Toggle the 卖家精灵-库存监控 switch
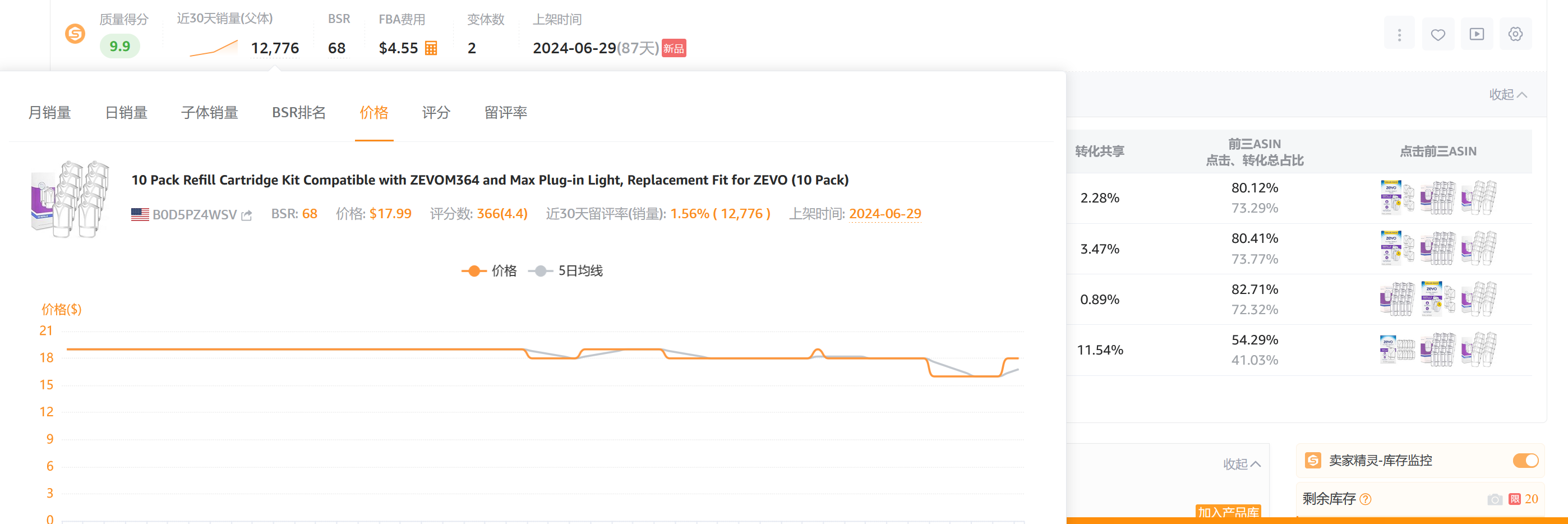The image size is (1568, 524). coord(1525,461)
